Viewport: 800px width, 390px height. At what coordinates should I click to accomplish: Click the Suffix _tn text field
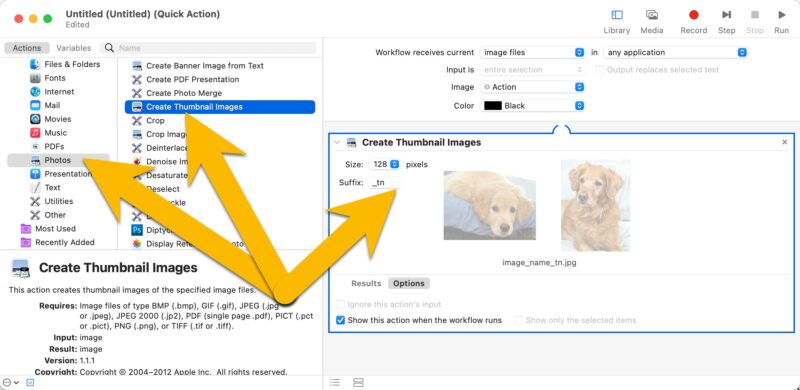384,183
